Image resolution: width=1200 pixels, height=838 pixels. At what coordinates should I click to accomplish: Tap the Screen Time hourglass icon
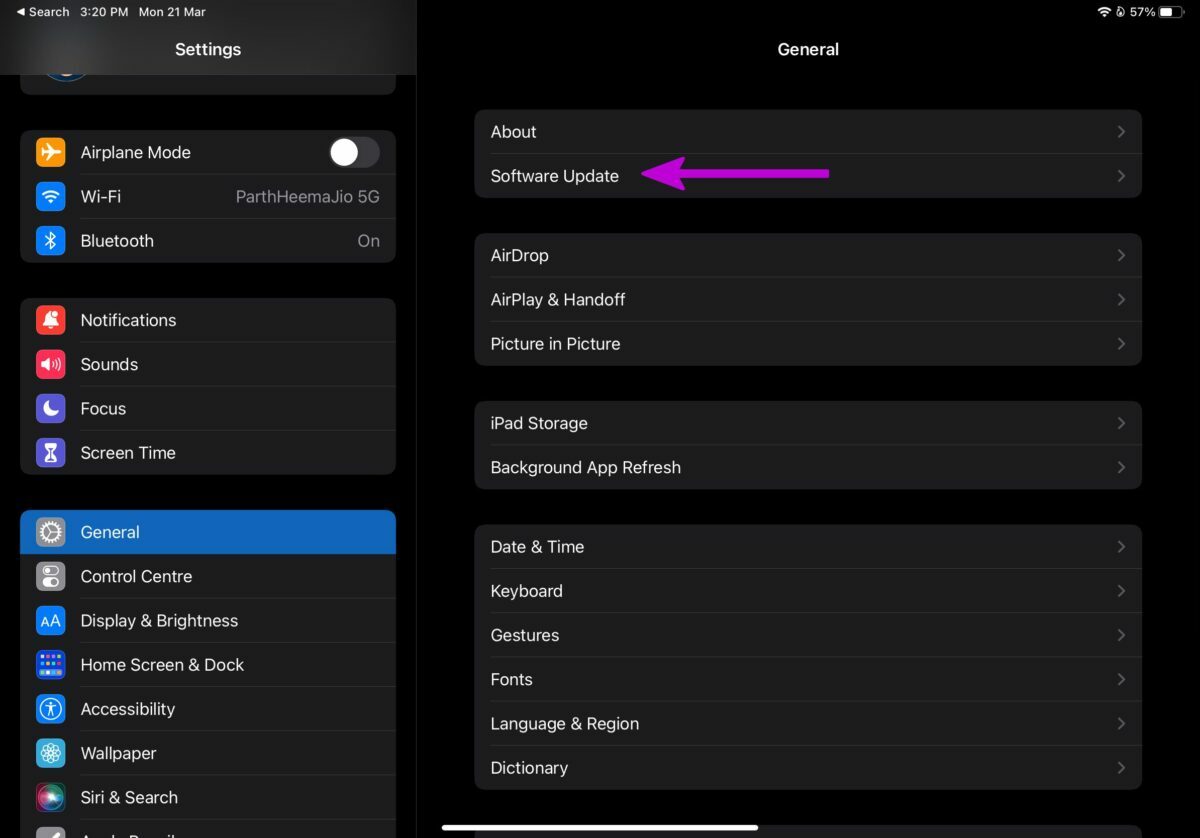click(50, 453)
